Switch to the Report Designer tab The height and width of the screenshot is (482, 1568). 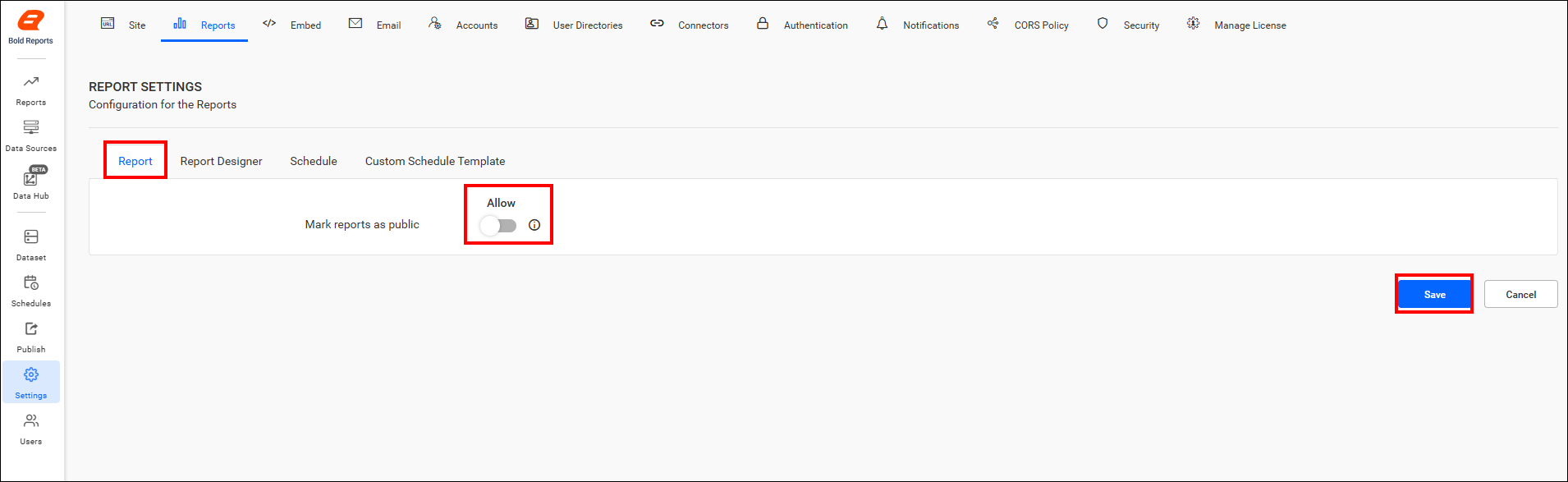(222, 161)
